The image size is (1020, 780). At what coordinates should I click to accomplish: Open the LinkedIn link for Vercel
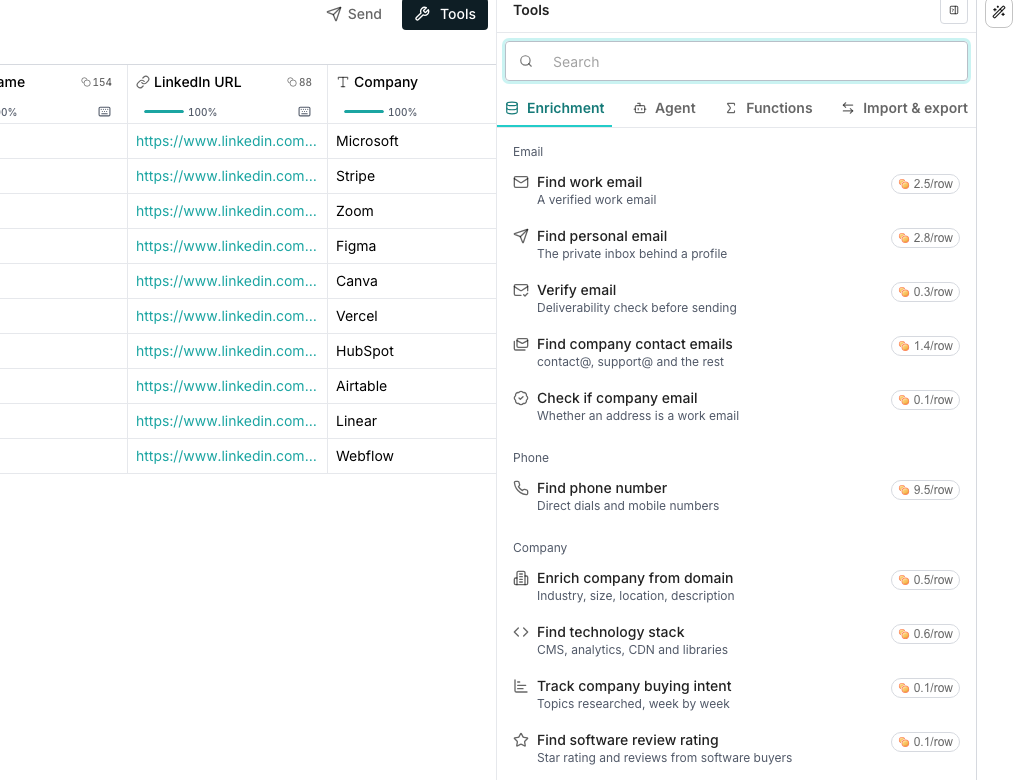pos(226,316)
